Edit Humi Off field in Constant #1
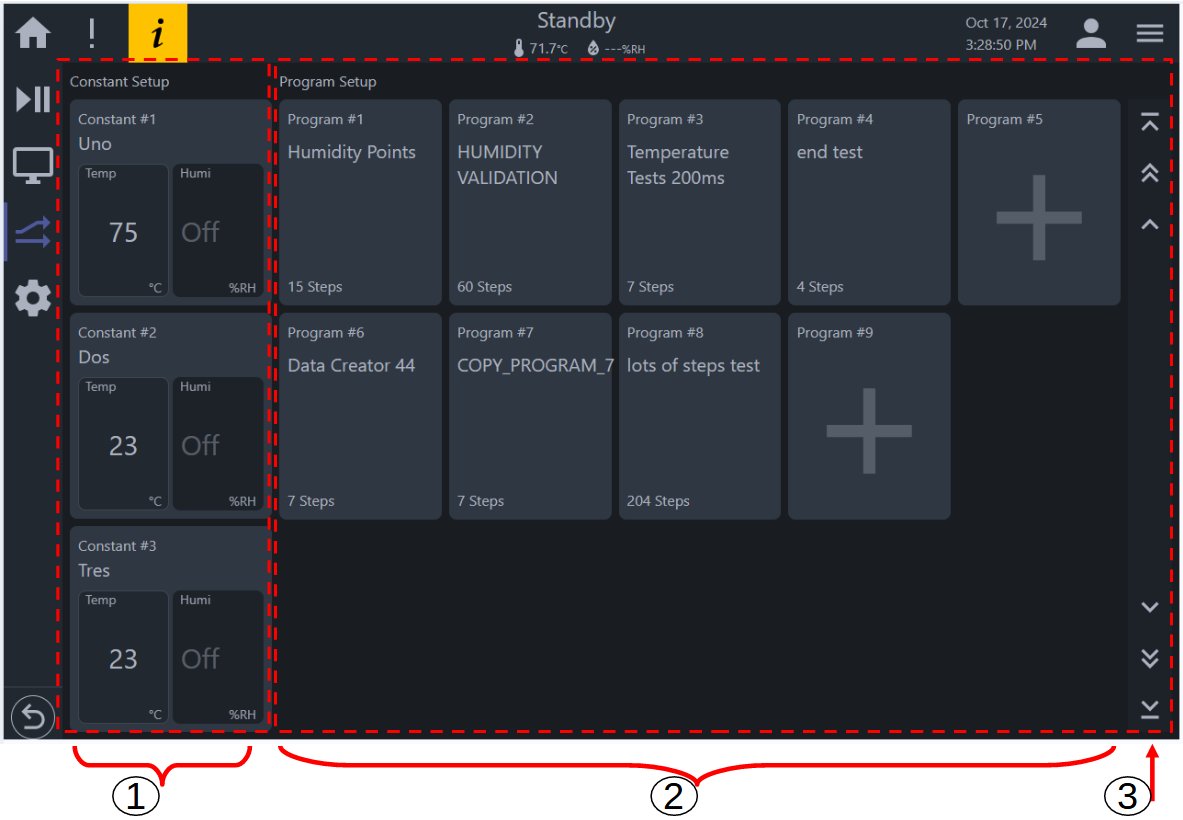1183x820 pixels. coord(219,231)
